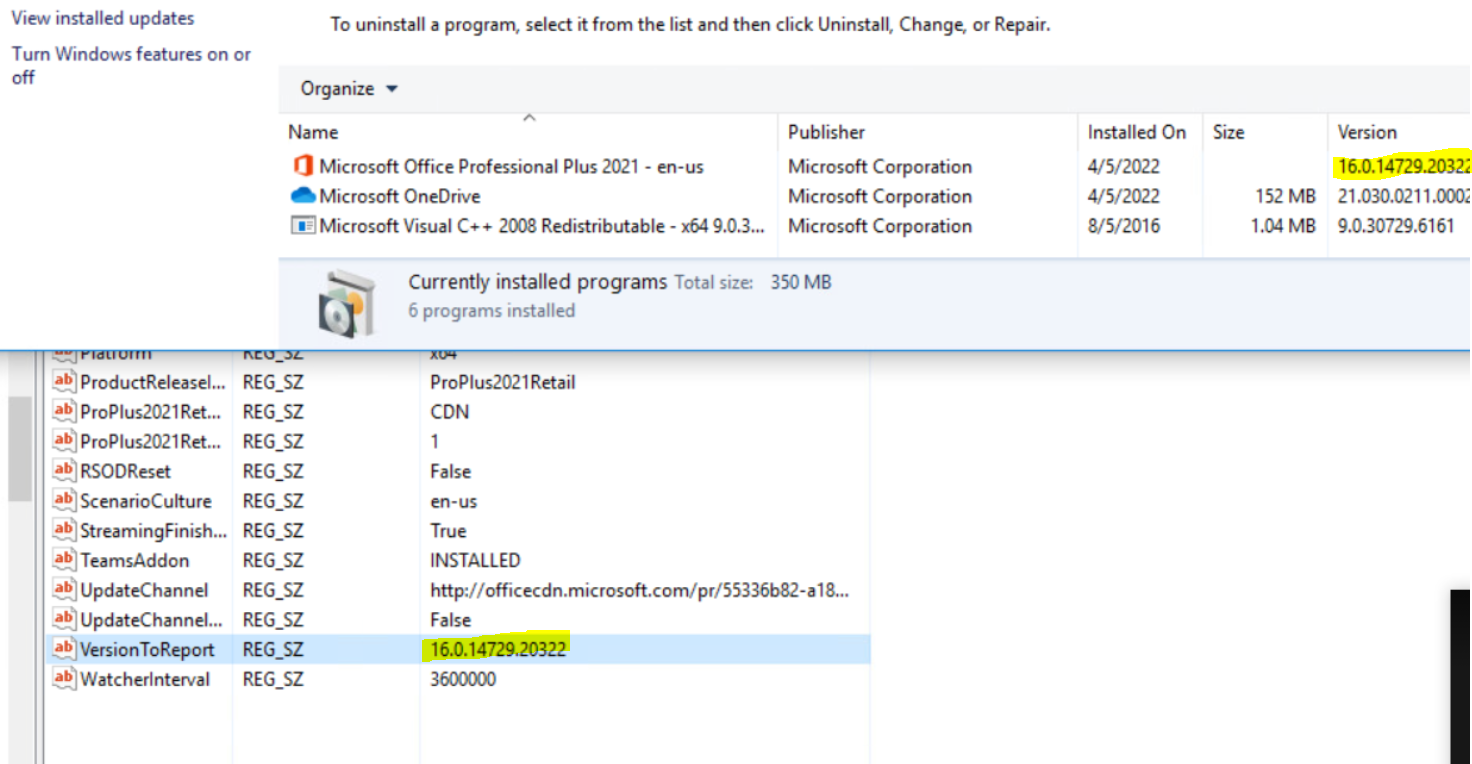Click the StreamingFinish... registry value icon

pyautogui.click(x=64, y=531)
